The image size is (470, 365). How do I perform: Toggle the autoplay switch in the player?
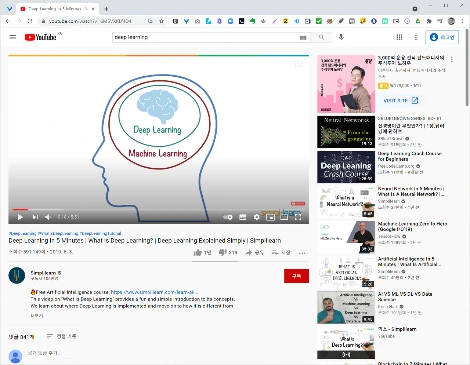228,217
